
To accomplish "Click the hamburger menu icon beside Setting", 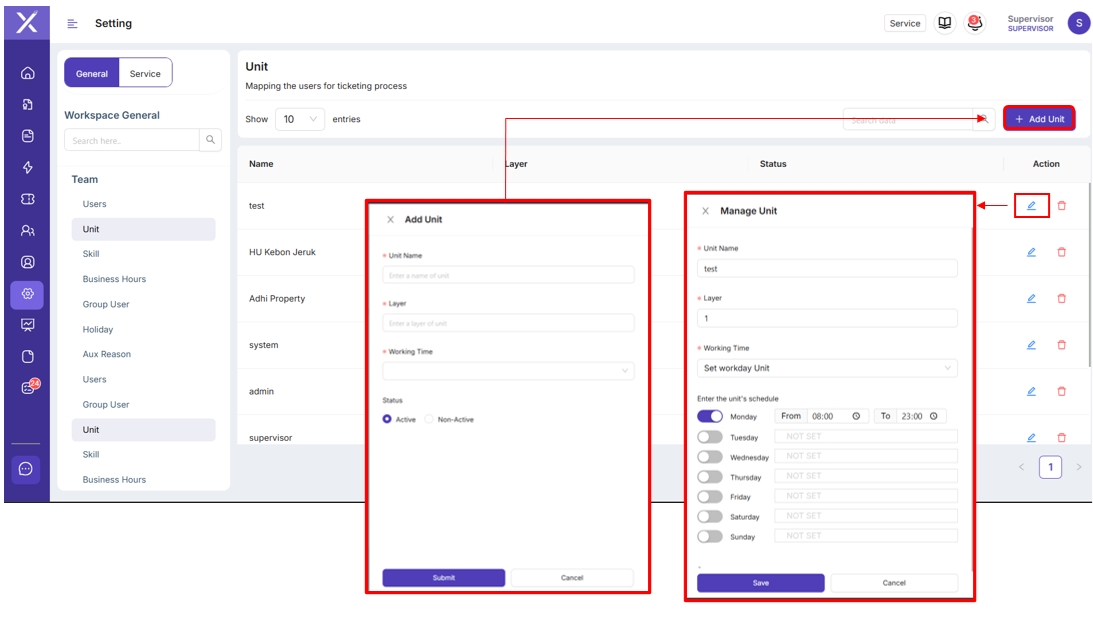I will click(72, 23).
